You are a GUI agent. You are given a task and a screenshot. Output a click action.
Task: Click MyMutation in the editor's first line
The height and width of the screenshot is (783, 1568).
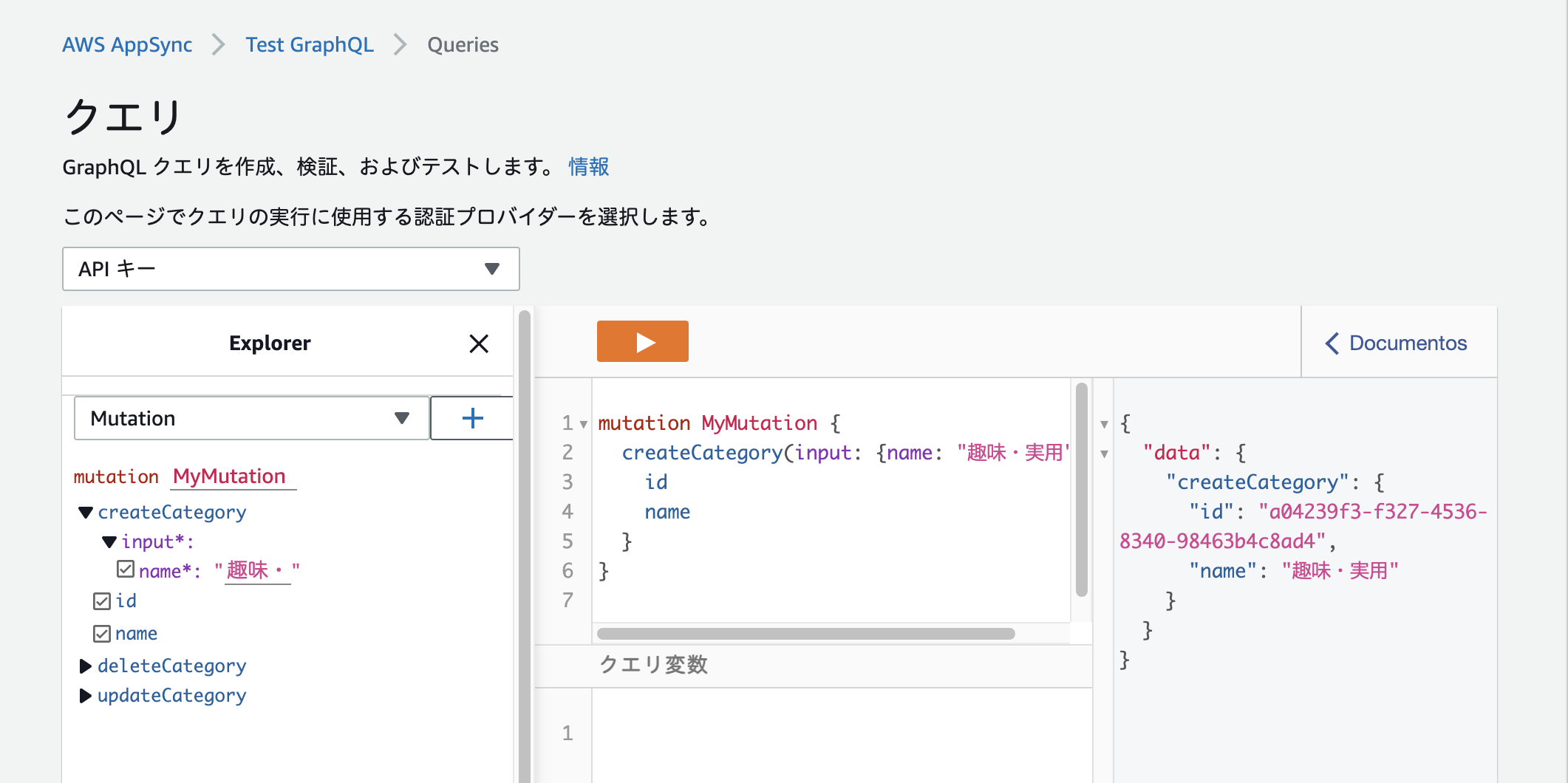pyautogui.click(x=760, y=423)
